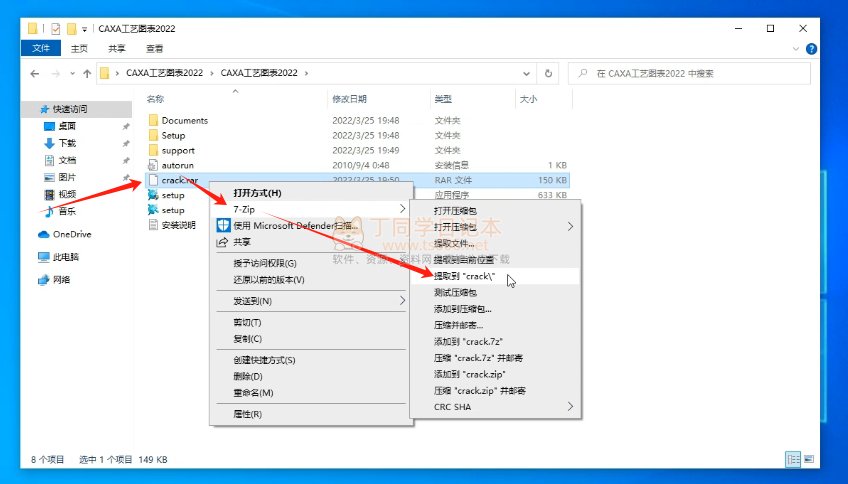Click the refresh button beside address bar
This screenshot has width=848, height=484.
(548, 73)
